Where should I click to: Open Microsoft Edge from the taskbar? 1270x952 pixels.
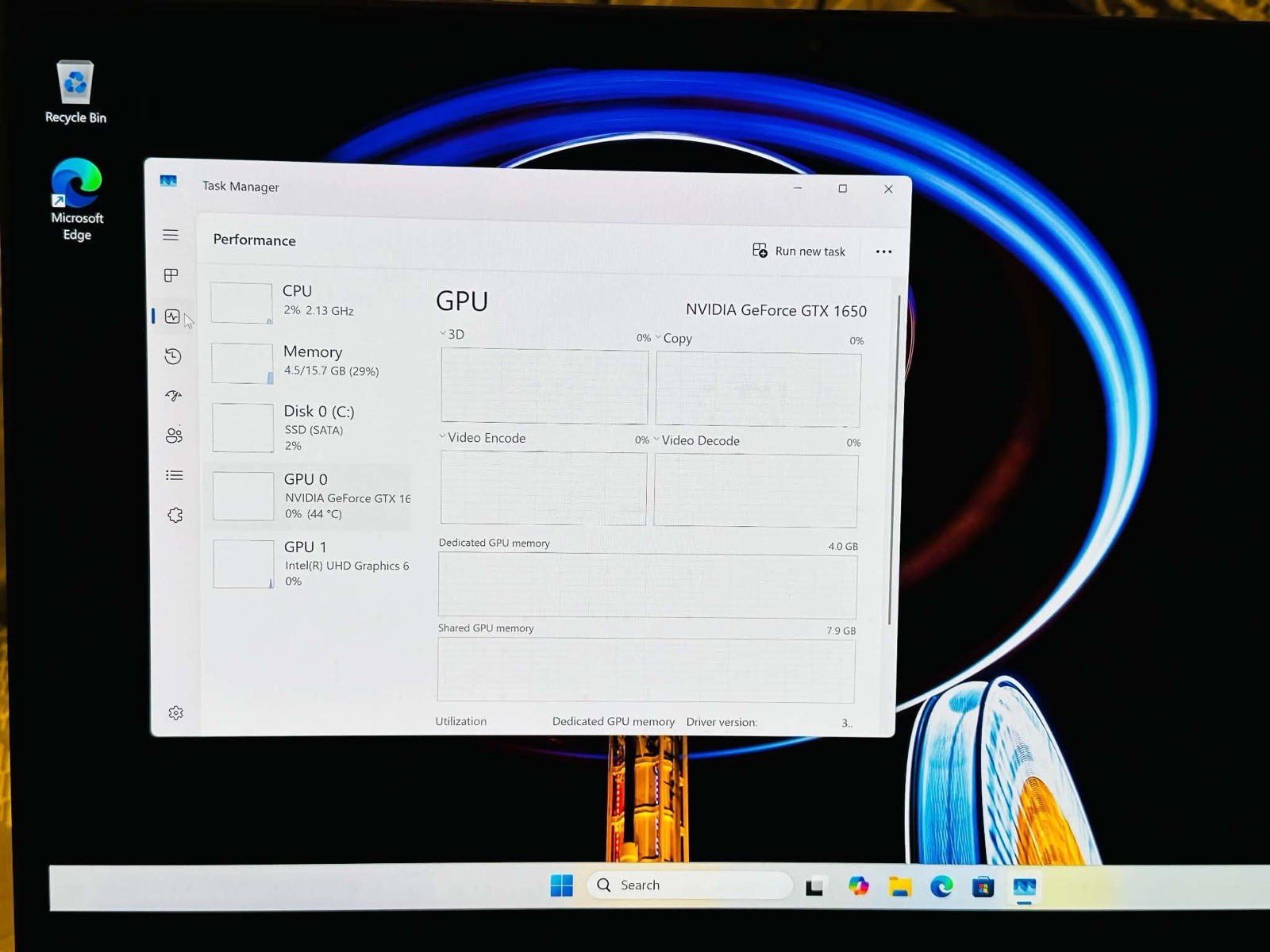pos(941,887)
